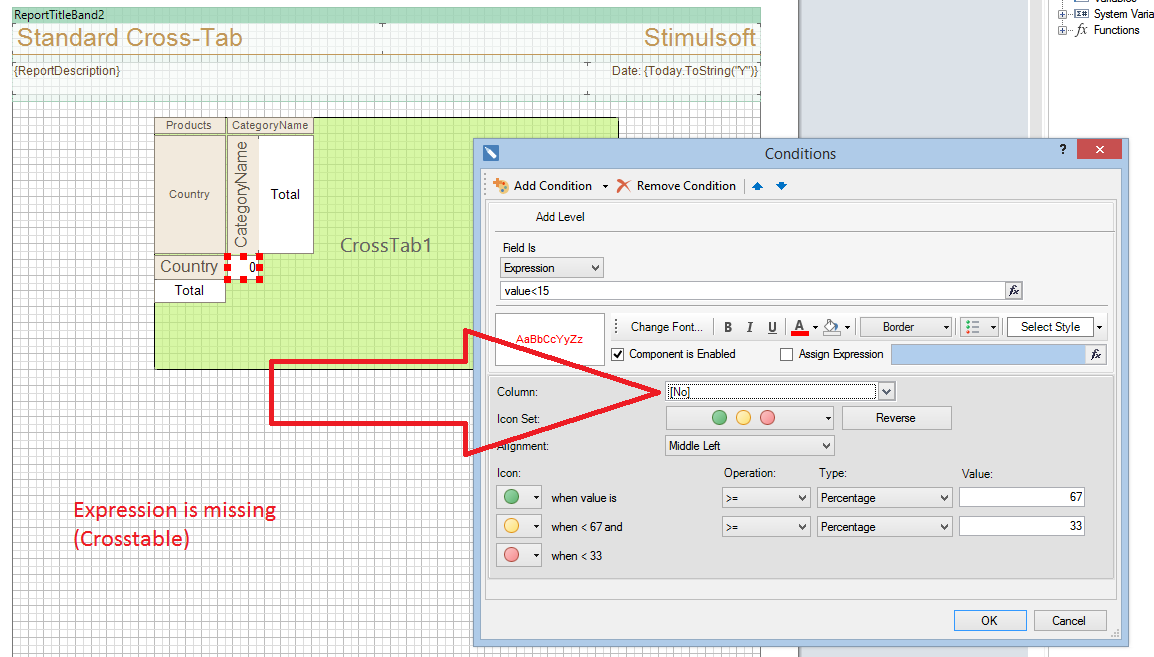
Task: Open first row Percentage type dropdown
Action: [885, 498]
